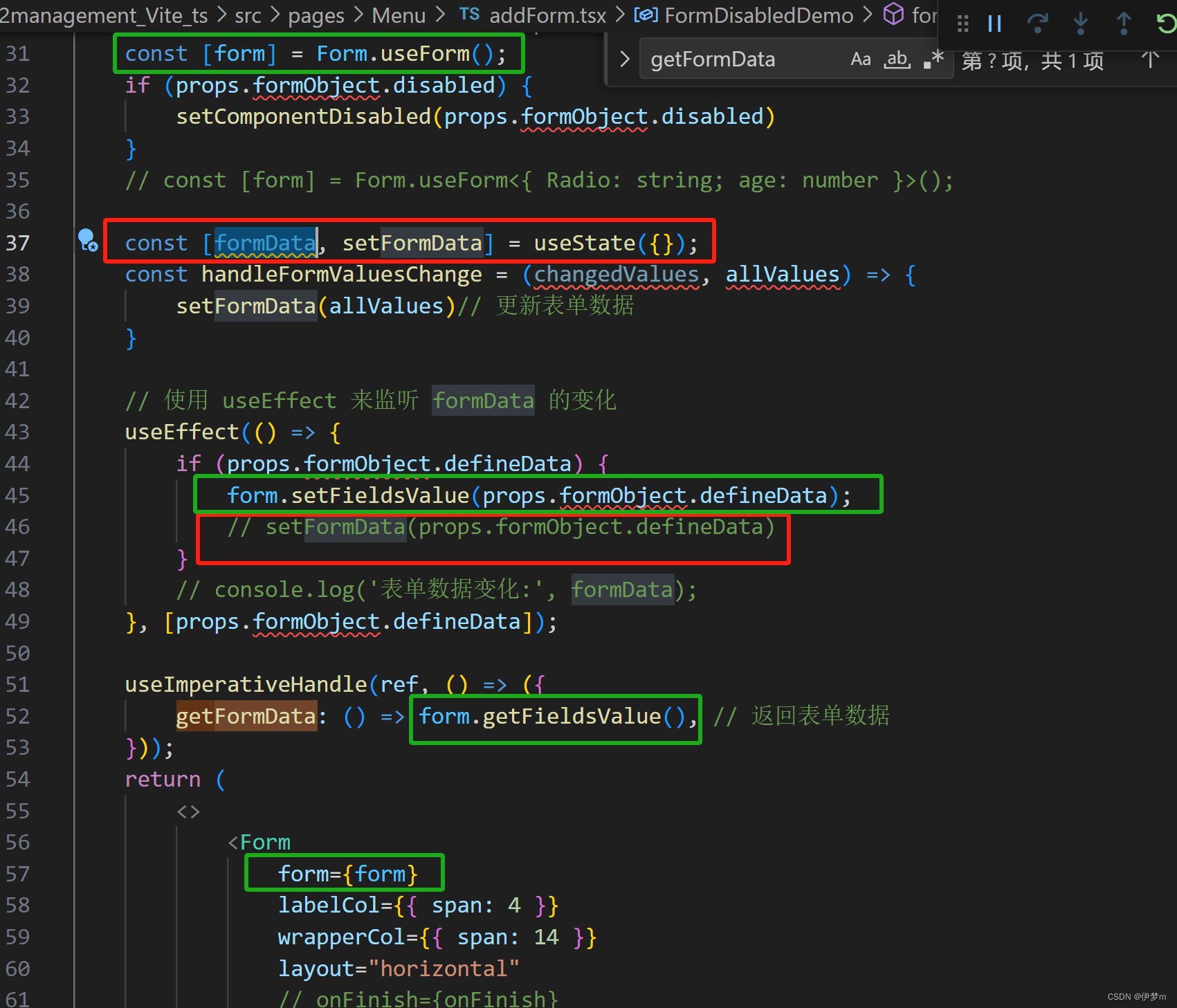1177x1008 pixels.
Task: Step into the function call
Action: click(1080, 23)
